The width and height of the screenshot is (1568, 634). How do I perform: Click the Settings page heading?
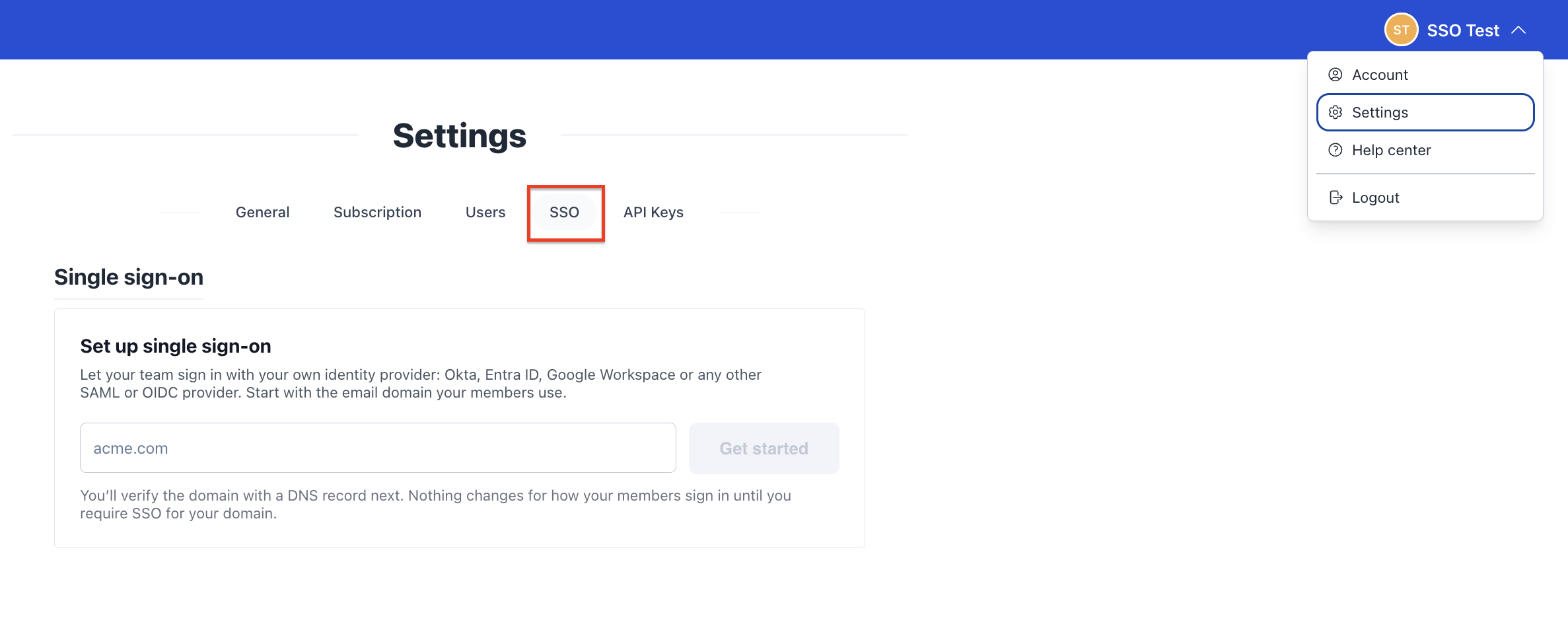pos(460,135)
